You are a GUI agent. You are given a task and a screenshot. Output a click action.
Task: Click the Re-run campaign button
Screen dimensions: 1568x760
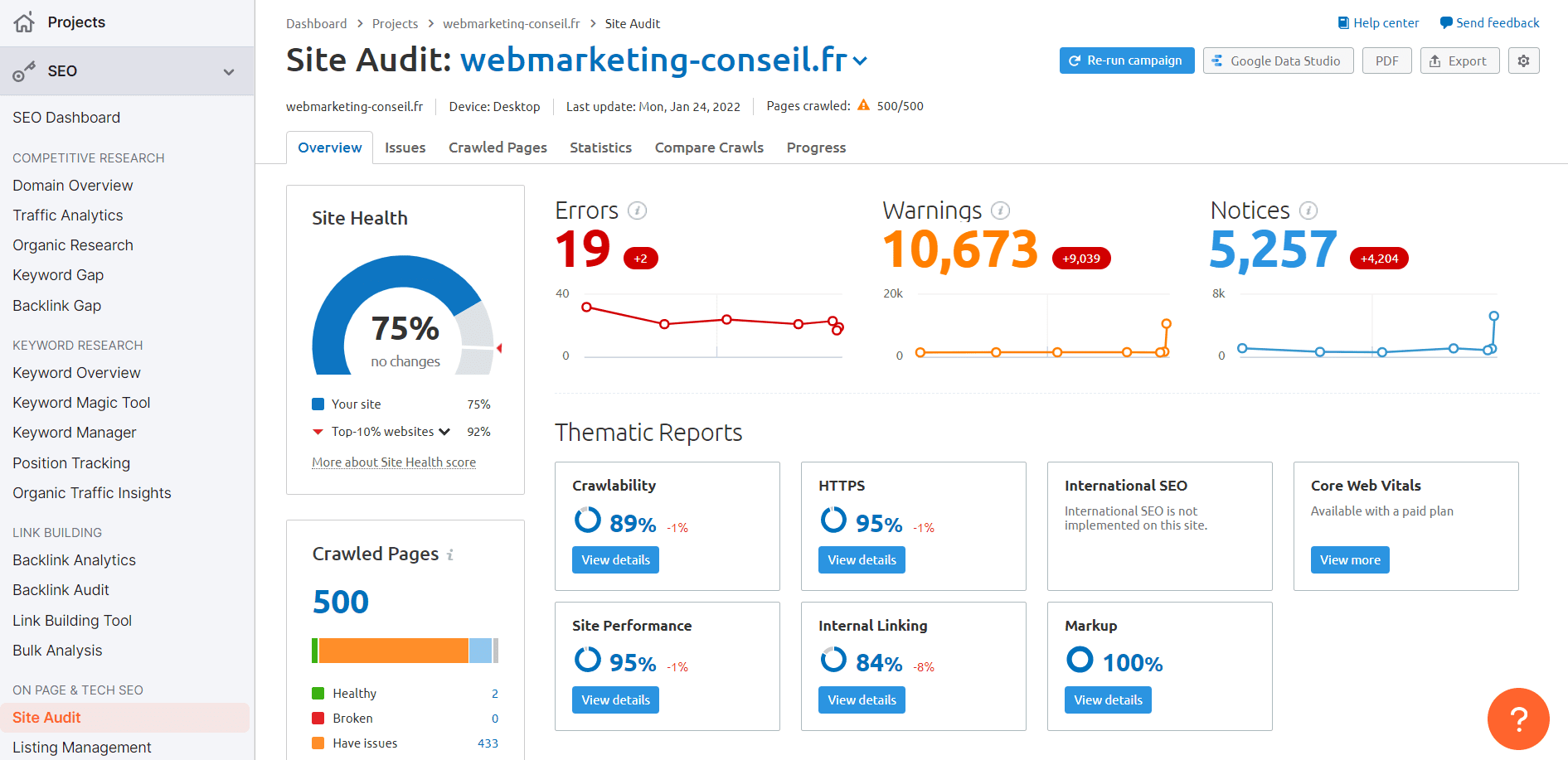(1127, 61)
